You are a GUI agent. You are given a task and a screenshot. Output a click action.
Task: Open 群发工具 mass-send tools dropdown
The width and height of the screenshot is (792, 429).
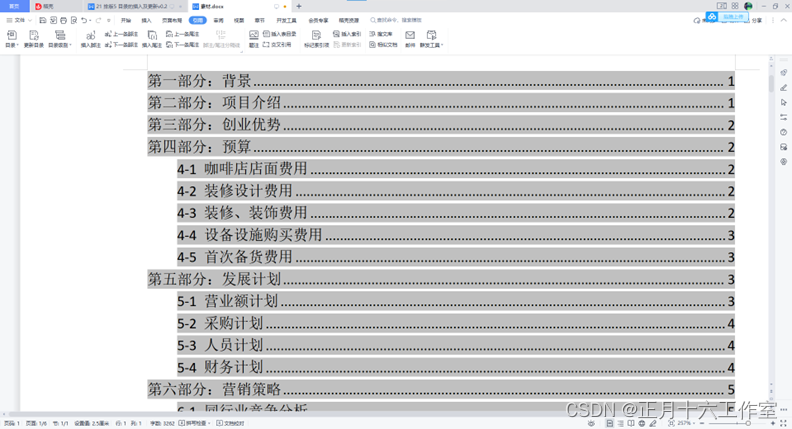click(431, 39)
